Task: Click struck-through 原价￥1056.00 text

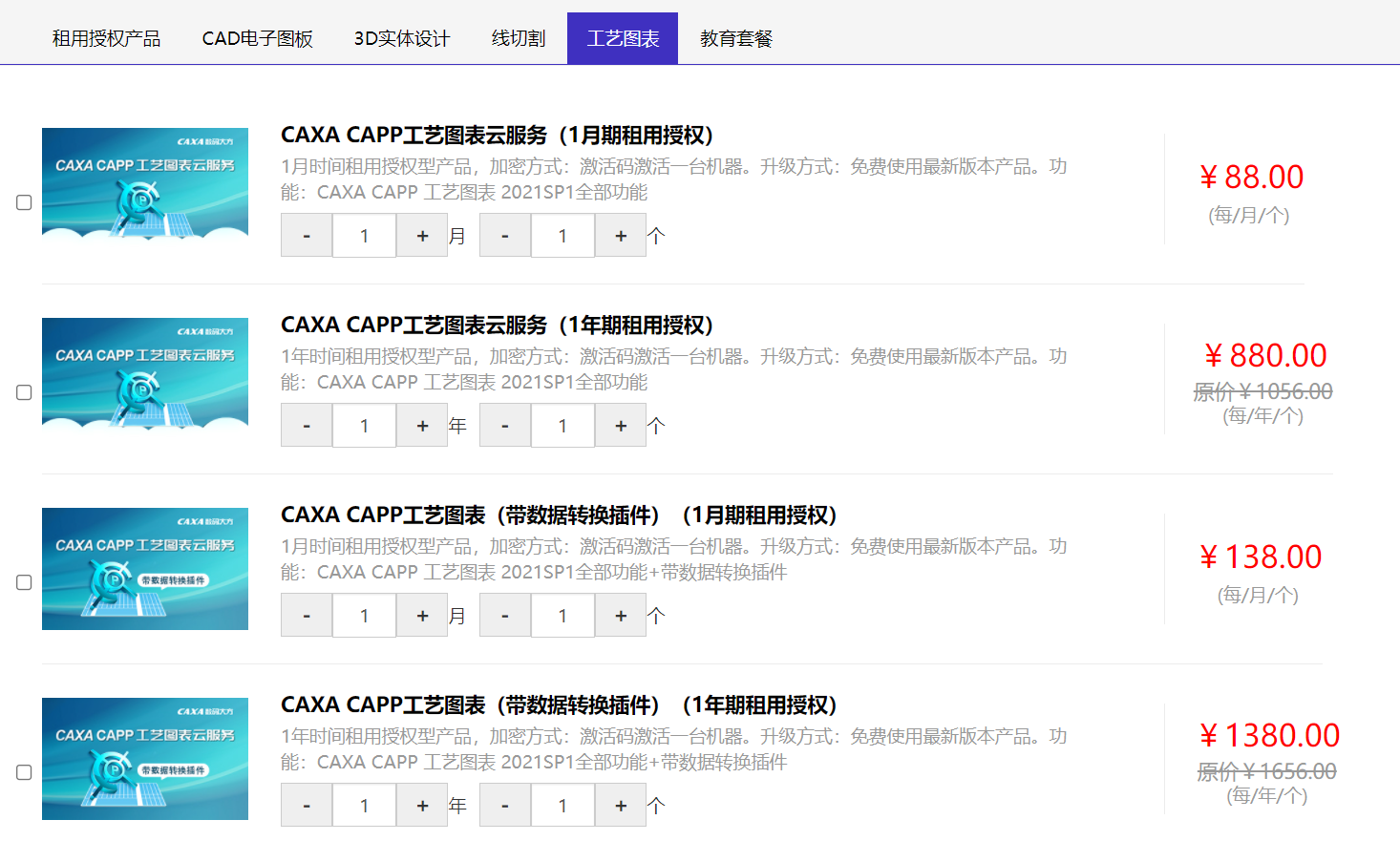Action: (1262, 391)
